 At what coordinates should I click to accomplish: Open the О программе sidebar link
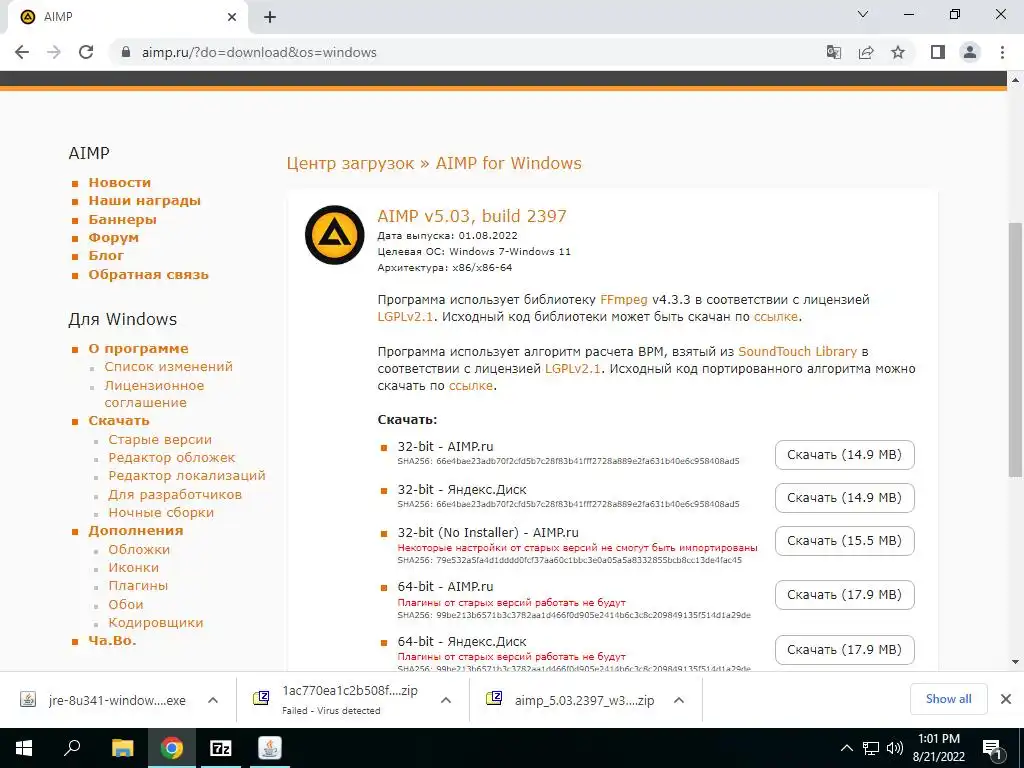138,349
